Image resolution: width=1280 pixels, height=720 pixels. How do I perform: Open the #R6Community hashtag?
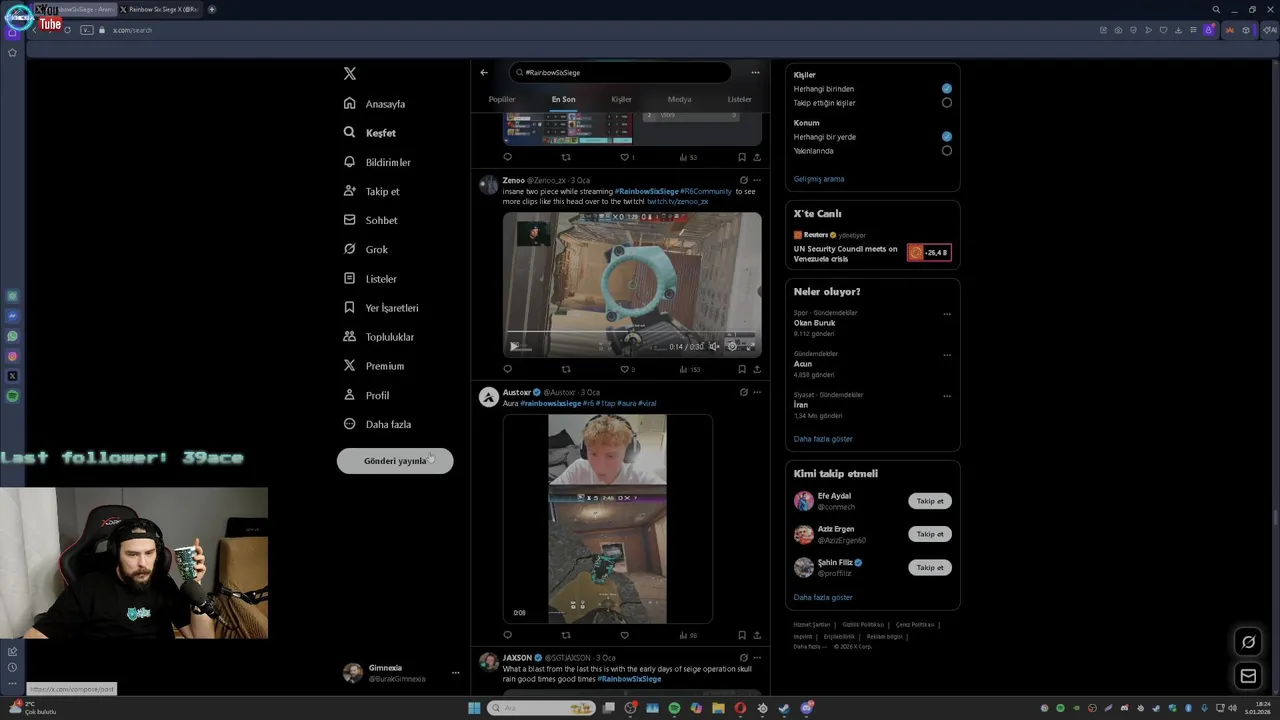click(706, 191)
